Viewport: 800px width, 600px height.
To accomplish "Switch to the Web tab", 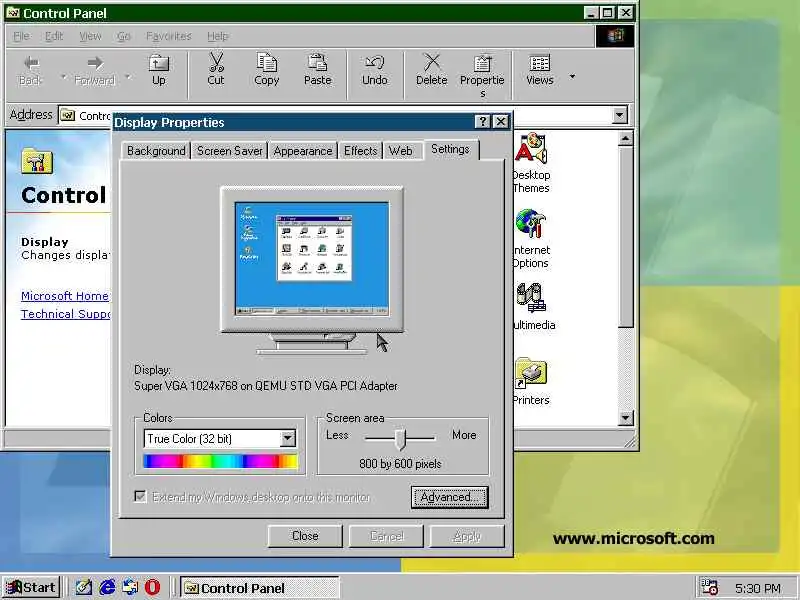I will (x=401, y=151).
